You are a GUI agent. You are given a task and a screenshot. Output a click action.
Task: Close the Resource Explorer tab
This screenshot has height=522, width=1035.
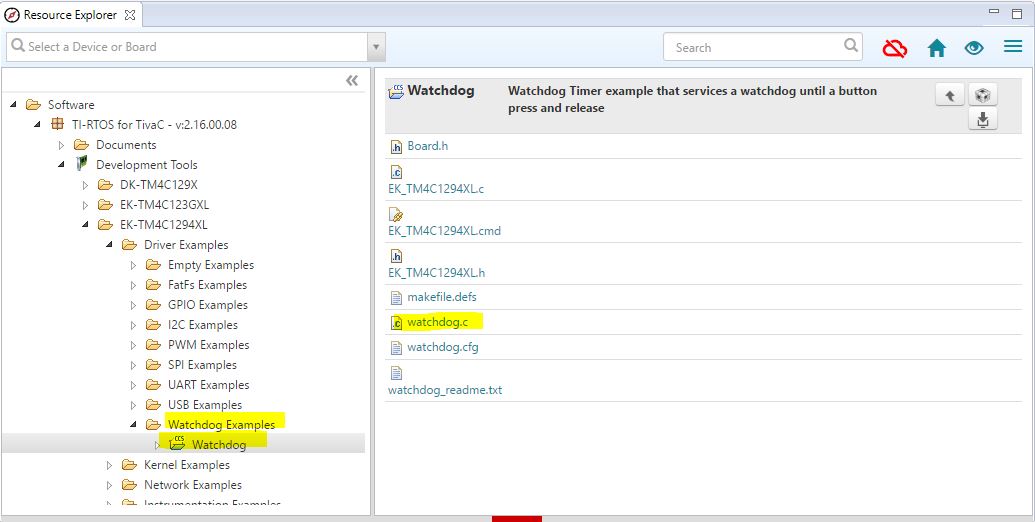pos(130,15)
